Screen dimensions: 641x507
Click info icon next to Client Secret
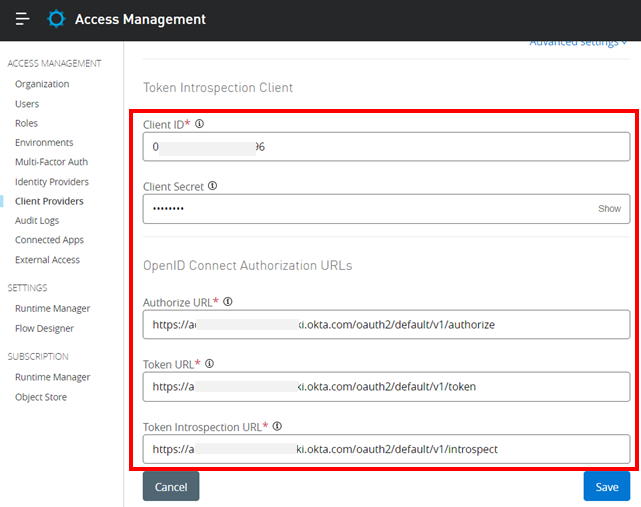pyautogui.click(x=212, y=186)
